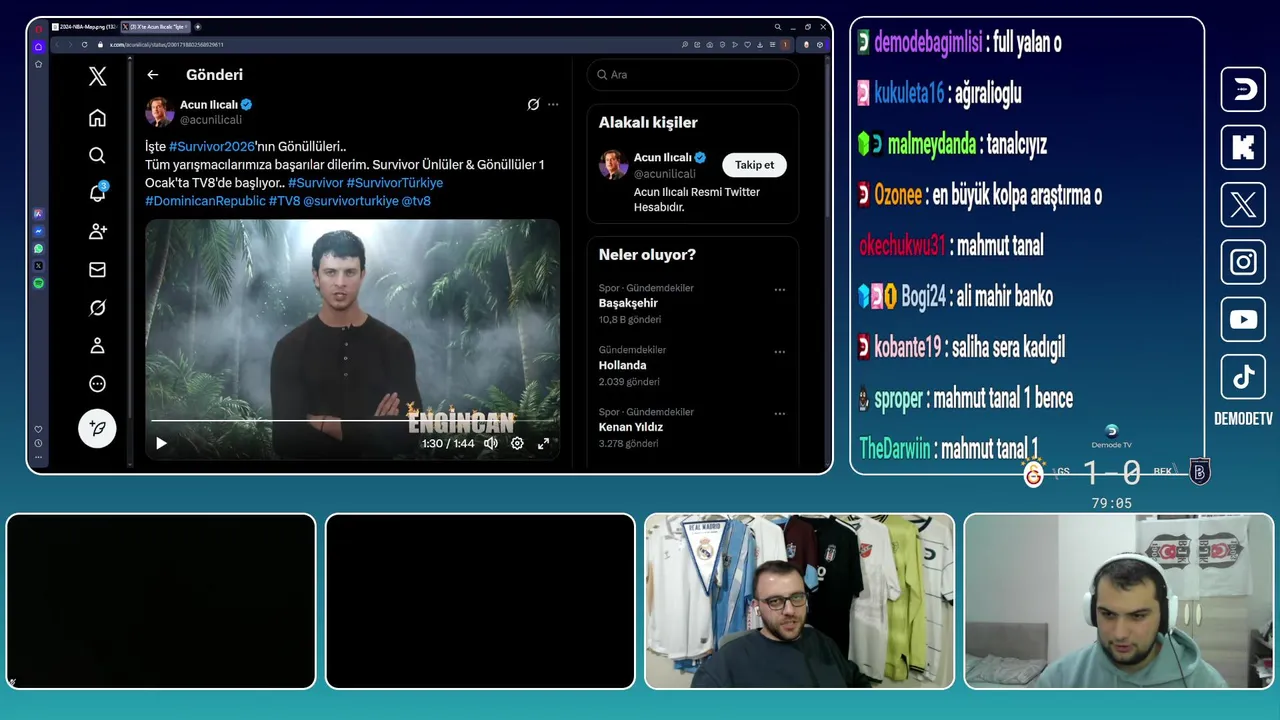Open Grok icon in X sidebar
The width and height of the screenshot is (1280, 720).
97,308
